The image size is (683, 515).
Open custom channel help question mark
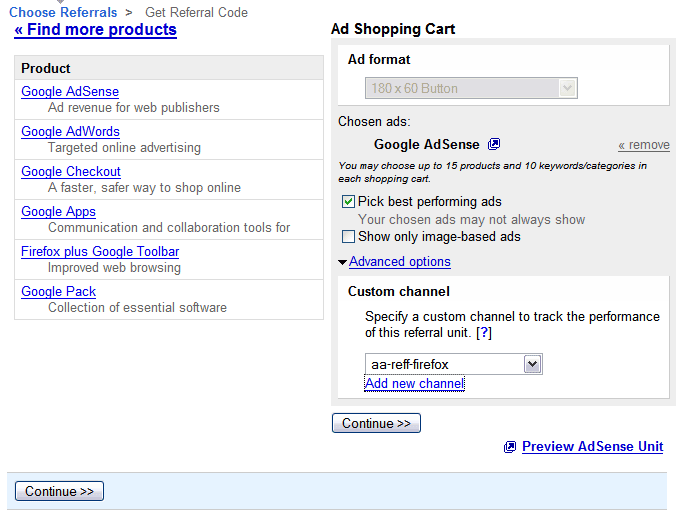coord(484,333)
